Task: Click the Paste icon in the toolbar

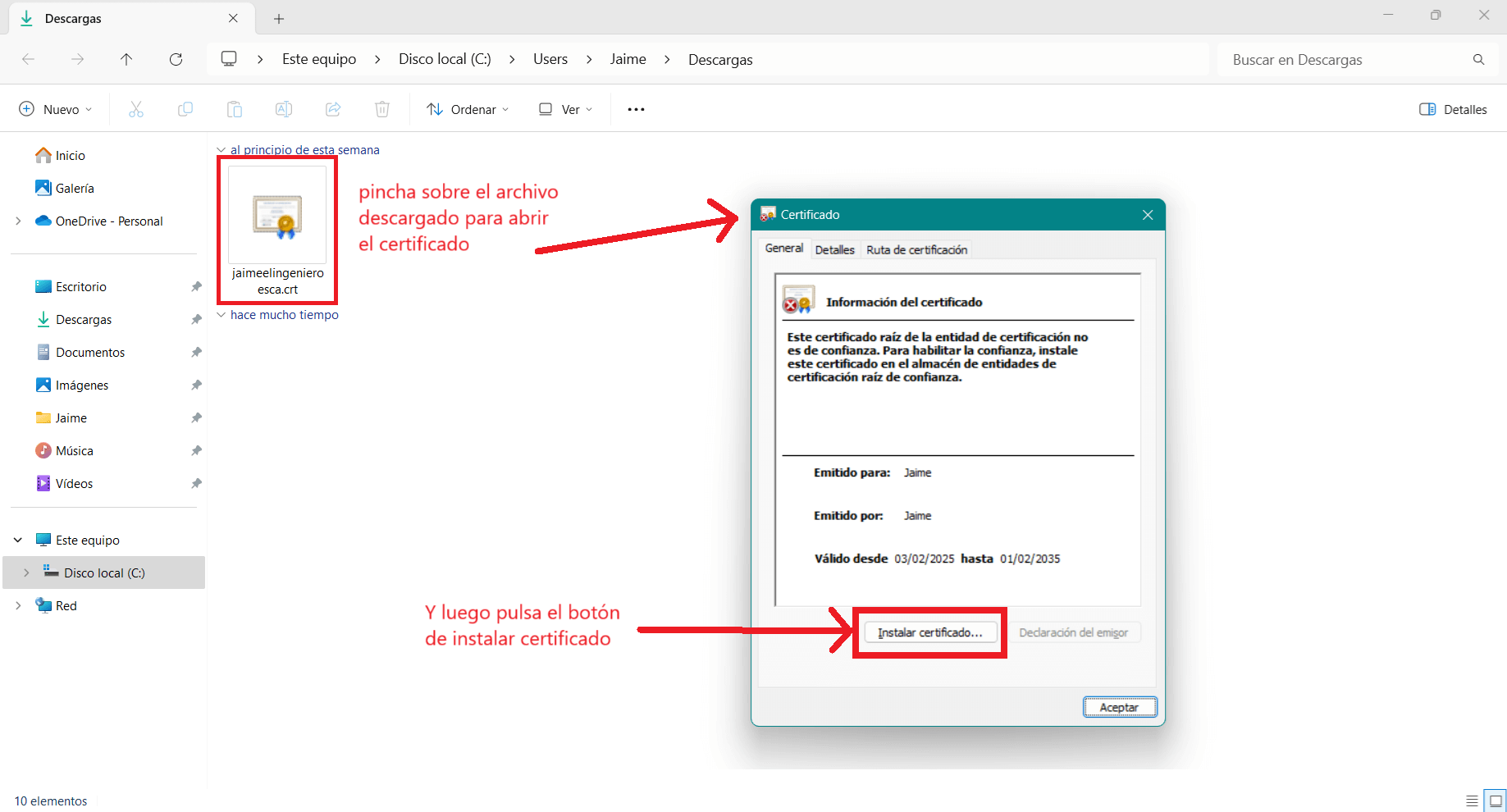Action: click(x=235, y=108)
